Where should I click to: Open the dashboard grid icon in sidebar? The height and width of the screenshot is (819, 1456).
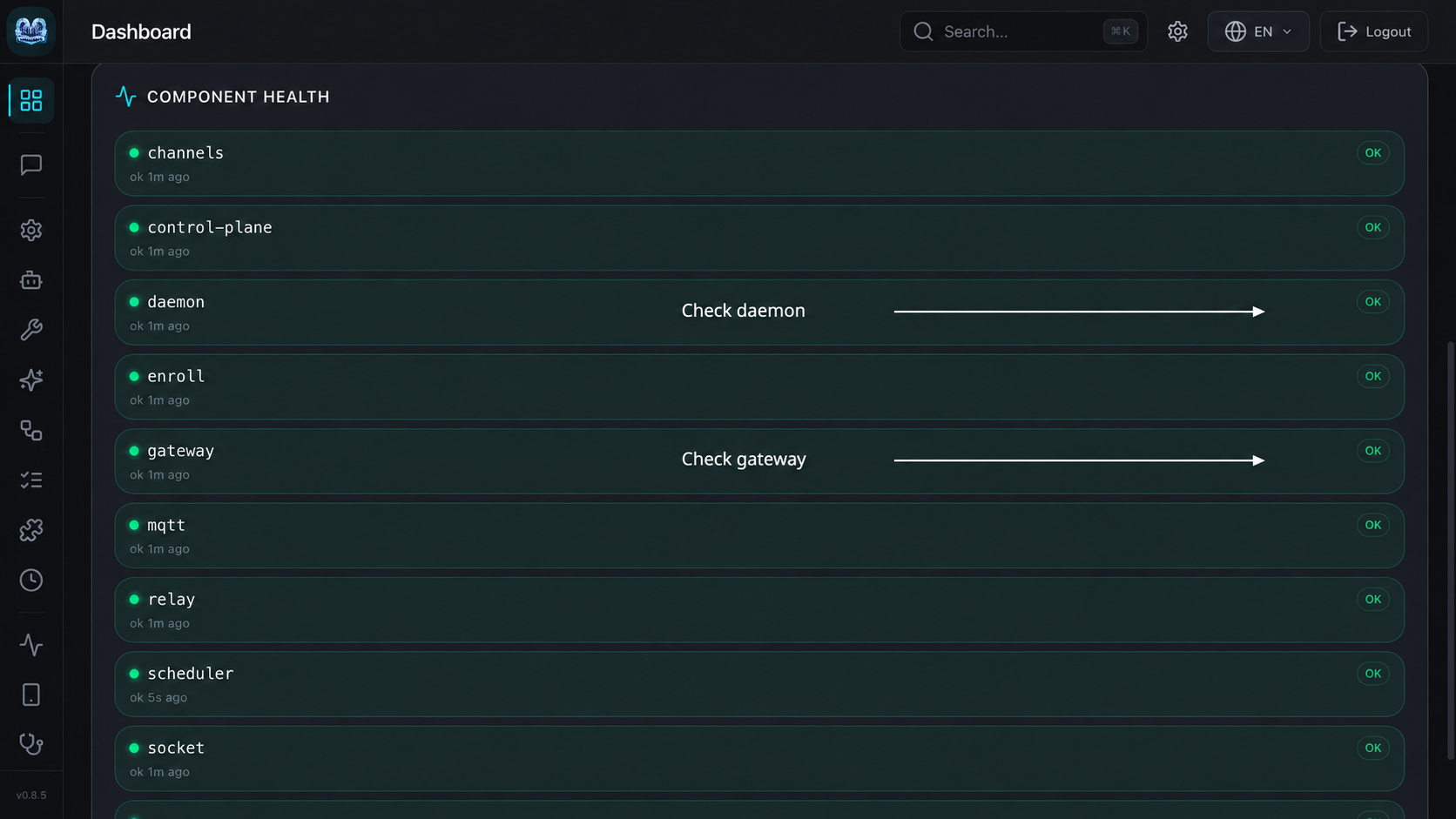[31, 101]
